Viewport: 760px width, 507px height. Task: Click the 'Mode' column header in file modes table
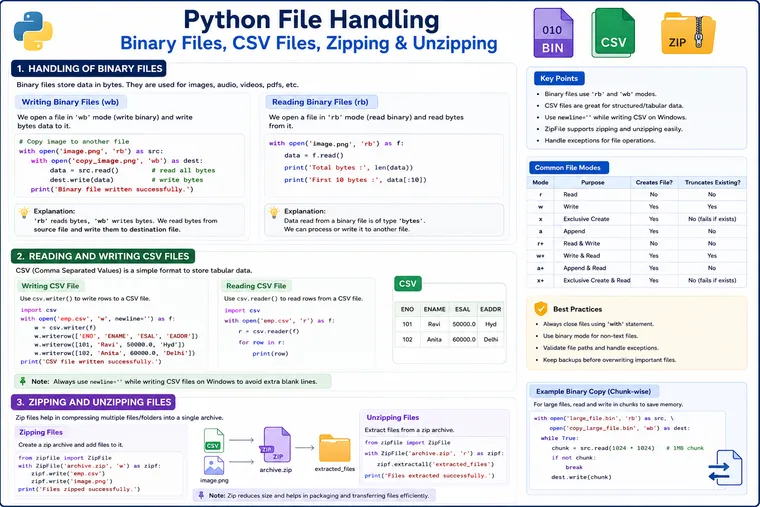(x=540, y=182)
